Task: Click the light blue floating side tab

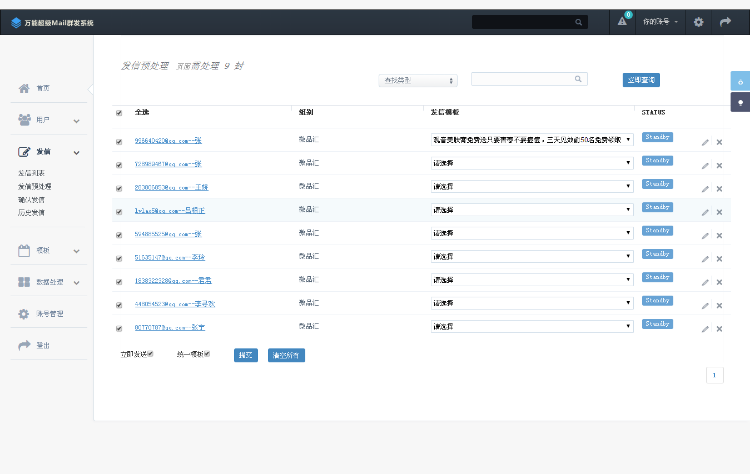Action: tap(740, 81)
